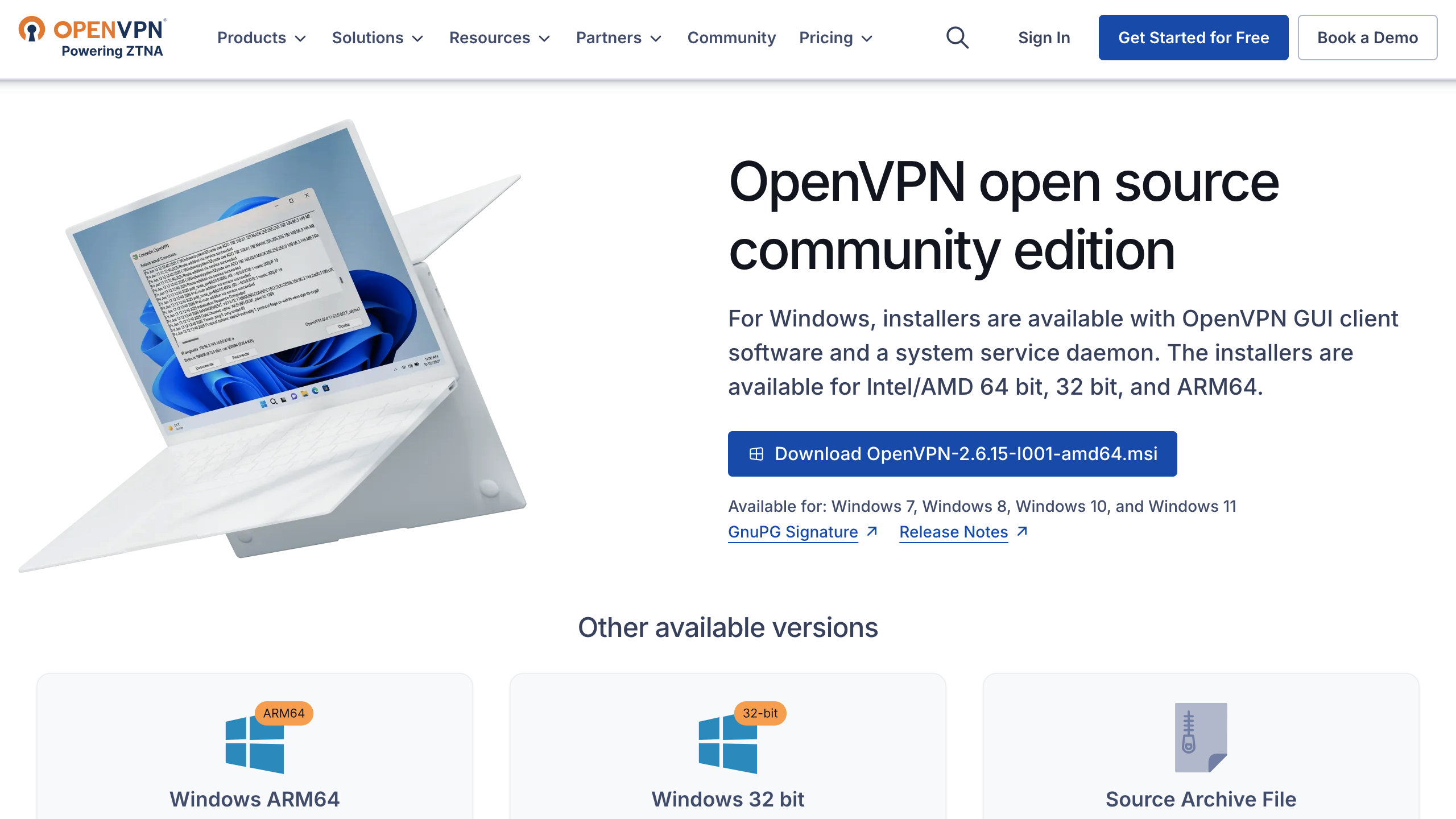The width and height of the screenshot is (1456, 819).
Task: Click the Windows 32-bit logo icon
Action: [727, 745]
